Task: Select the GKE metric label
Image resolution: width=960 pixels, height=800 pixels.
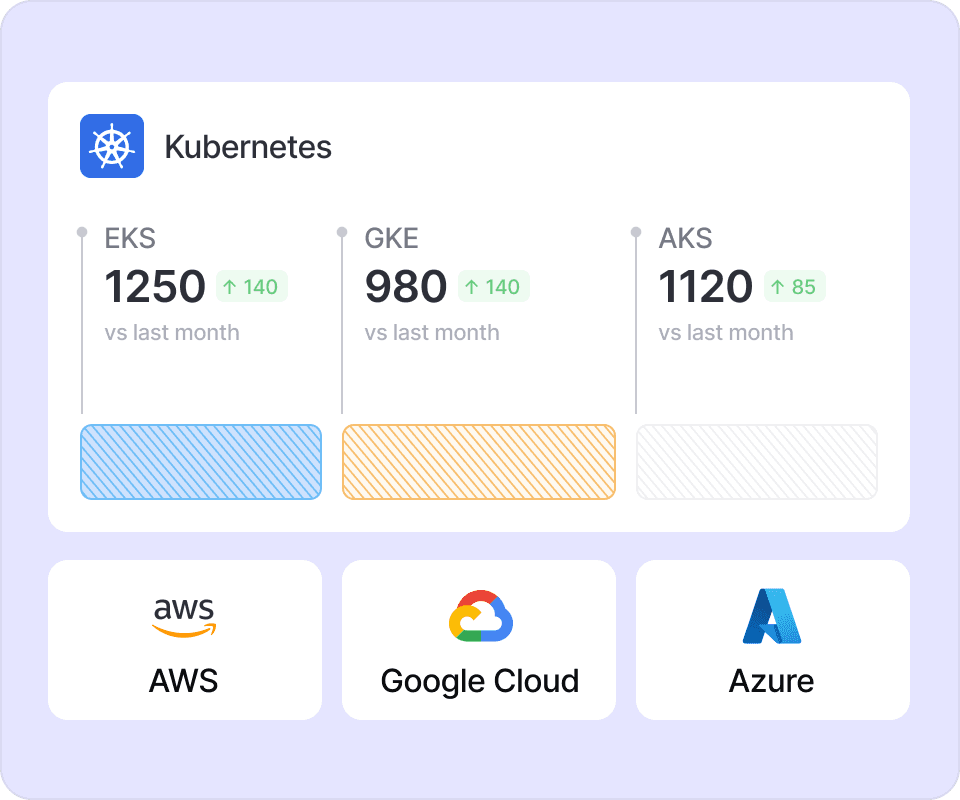Action: tap(392, 239)
